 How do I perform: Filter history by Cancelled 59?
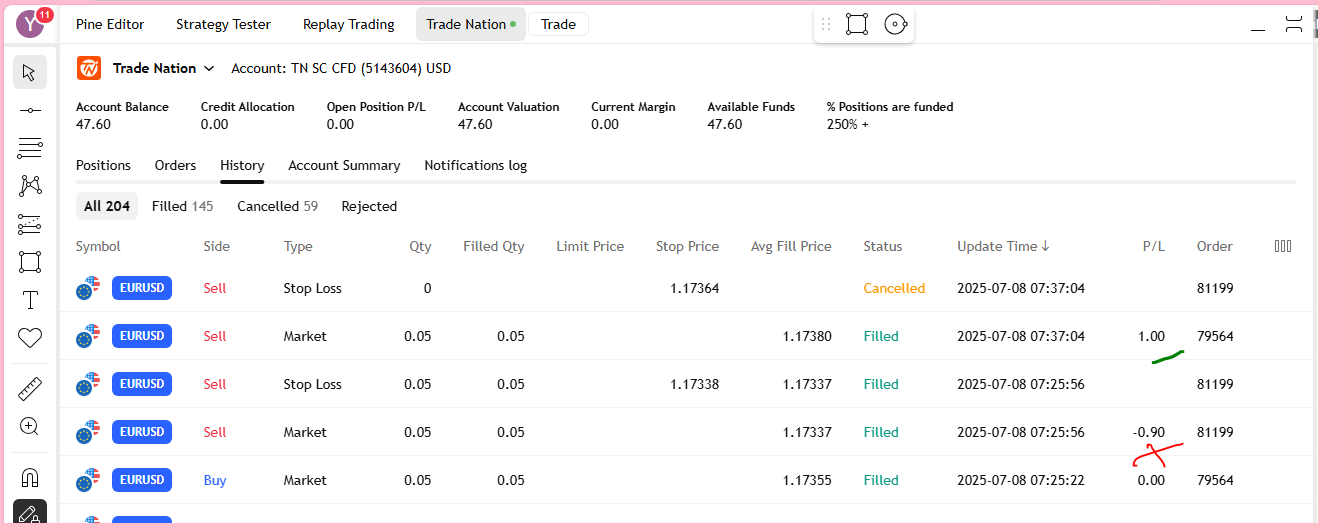[x=277, y=206]
